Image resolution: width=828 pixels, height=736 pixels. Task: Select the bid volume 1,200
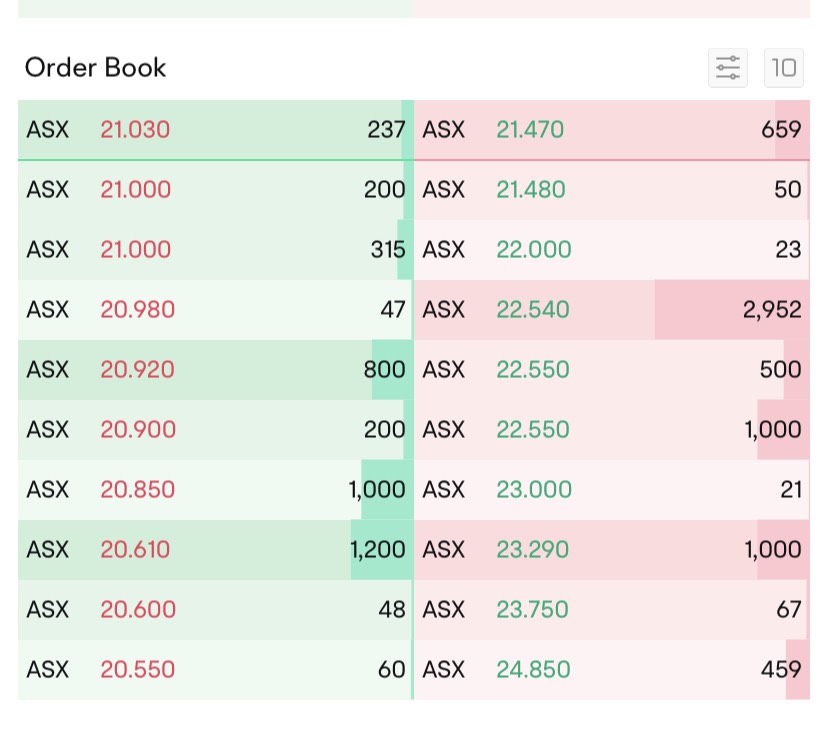pos(378,549)
